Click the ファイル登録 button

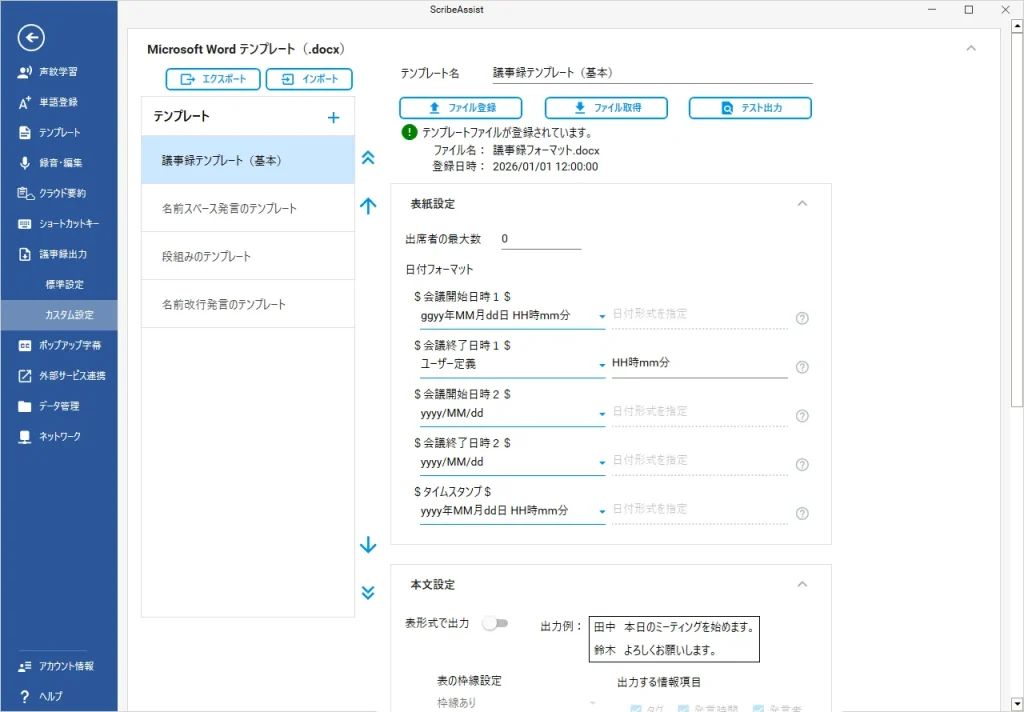462,108
